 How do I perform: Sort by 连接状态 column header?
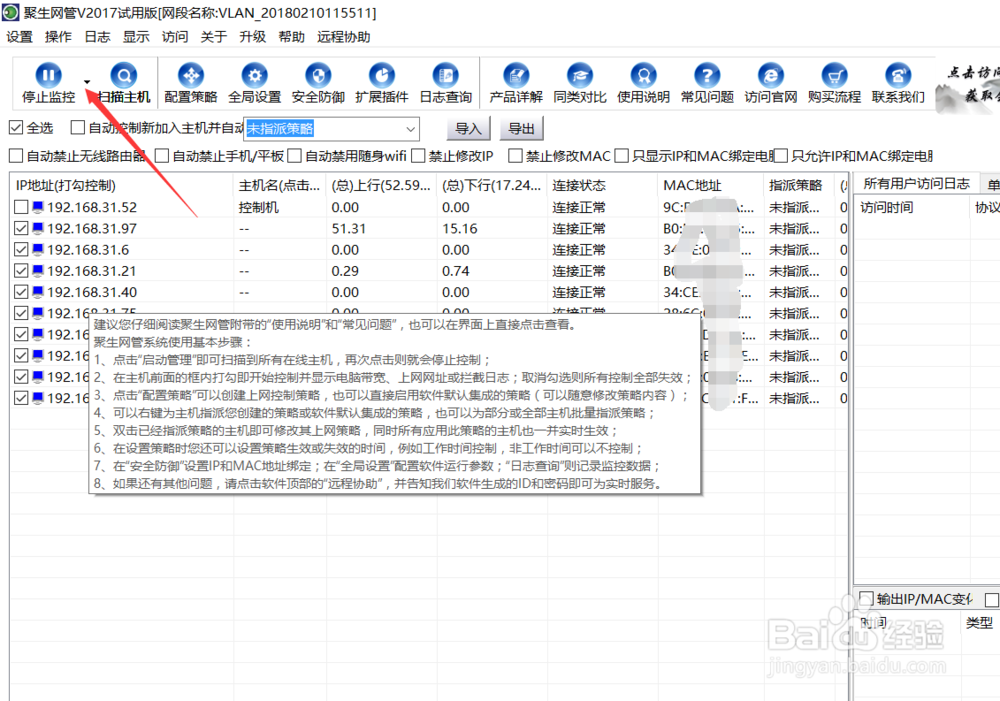[602, 186]
